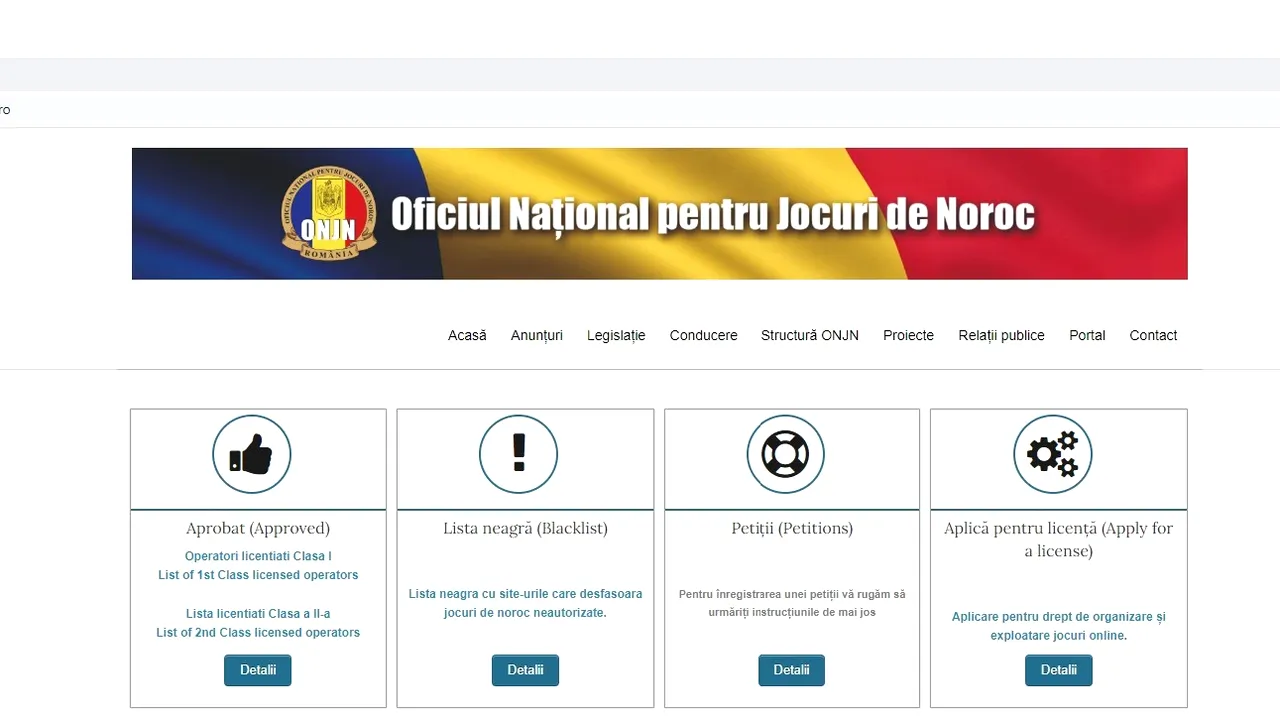The width and height of the screenshot is (1280, 720).
Task: Open the Lista neagra cu site-urile link
Action: [x=525, y=603]
